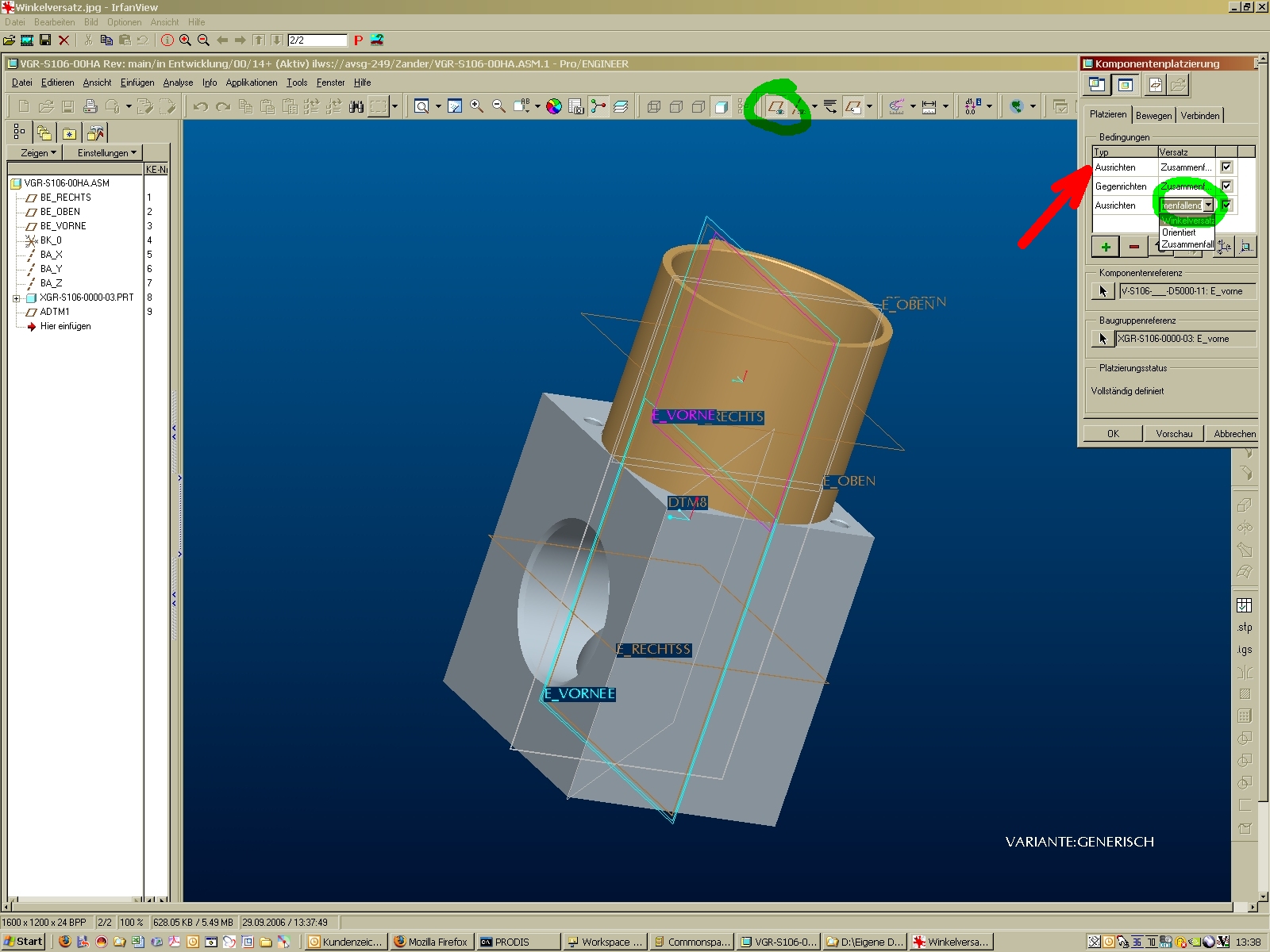Click the shaded display mode cube icon

721,106
